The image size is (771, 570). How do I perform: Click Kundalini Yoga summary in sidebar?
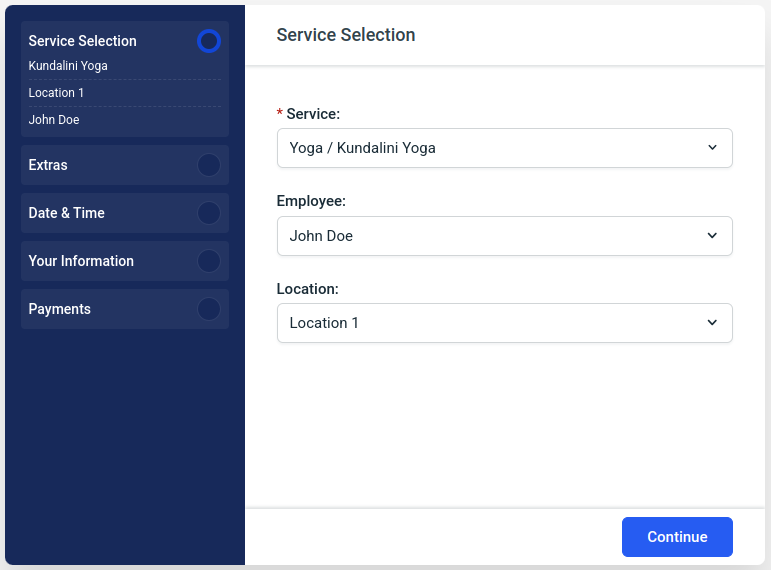68,66
